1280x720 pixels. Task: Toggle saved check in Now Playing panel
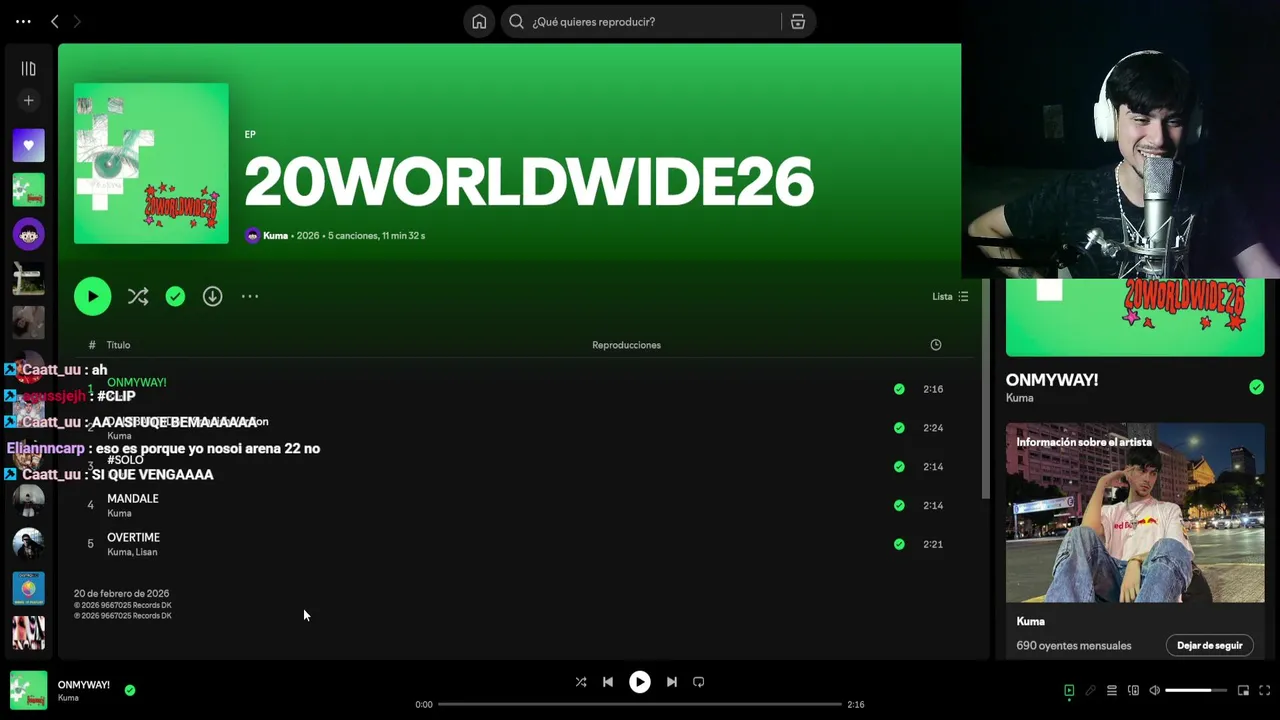1256,387
